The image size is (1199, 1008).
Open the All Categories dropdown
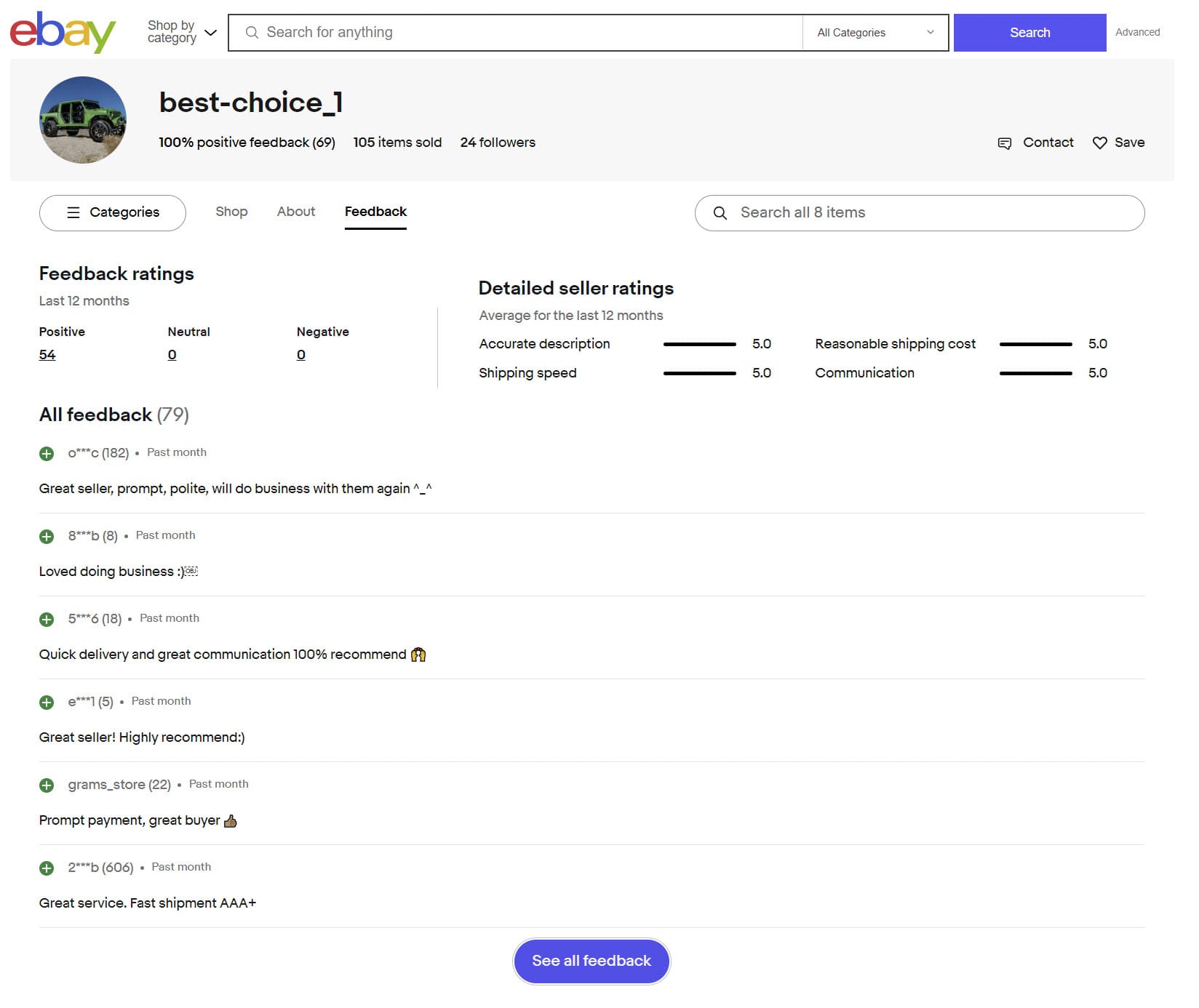pos(875,33)
